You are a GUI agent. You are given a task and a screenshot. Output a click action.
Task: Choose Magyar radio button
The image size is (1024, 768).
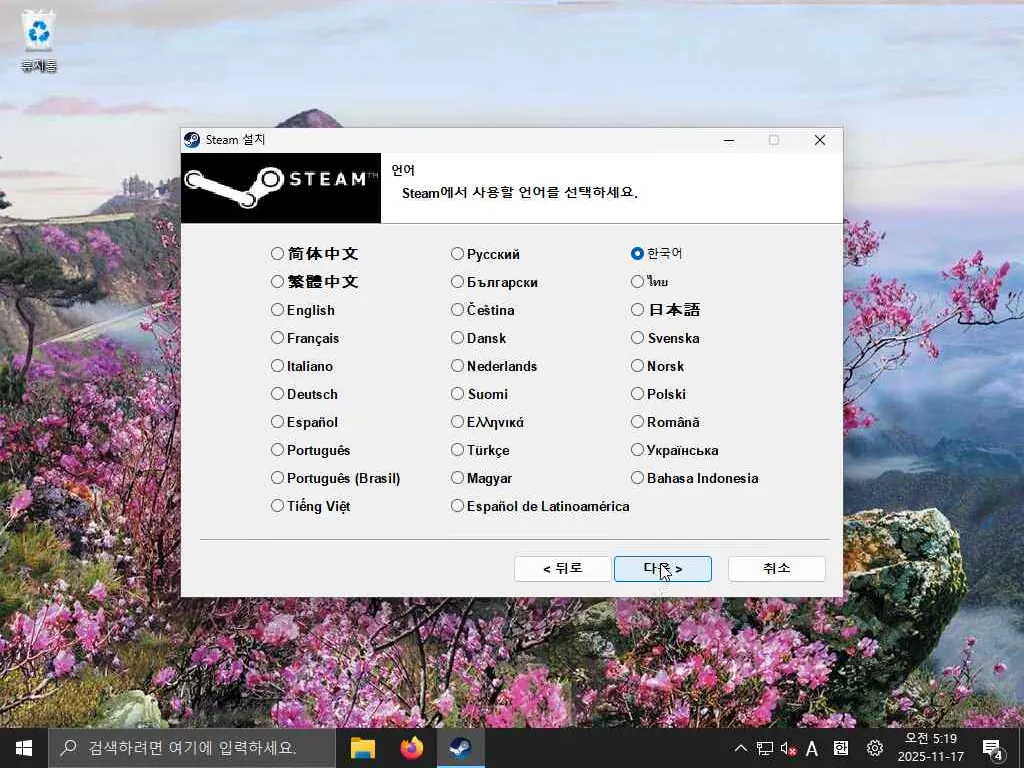coord(482,479)
